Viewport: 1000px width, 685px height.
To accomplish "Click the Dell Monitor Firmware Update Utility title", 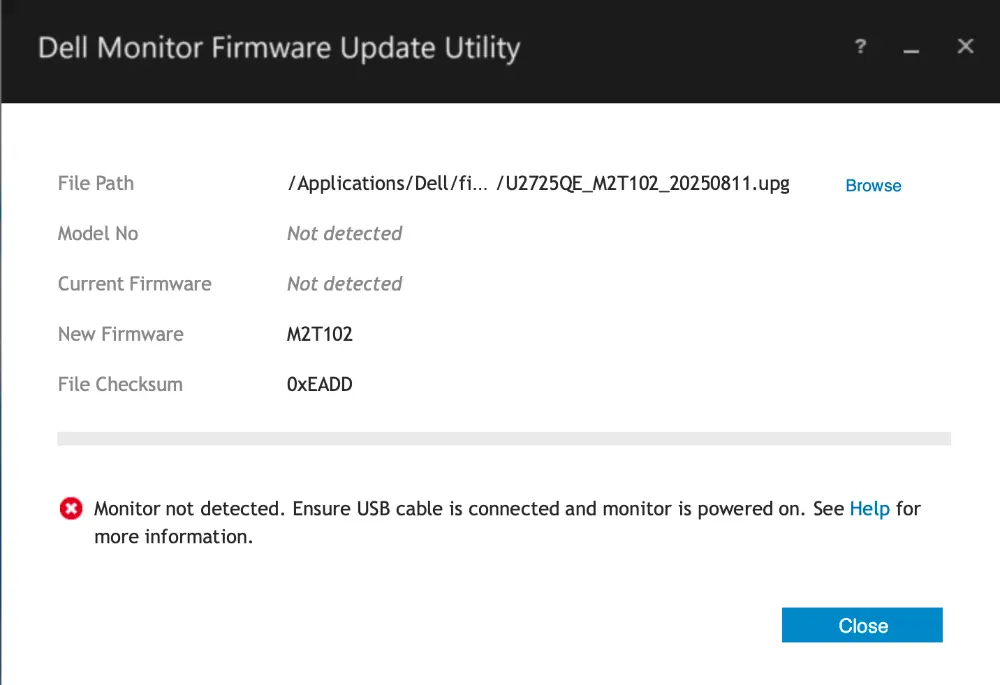I will click(279, 48).
